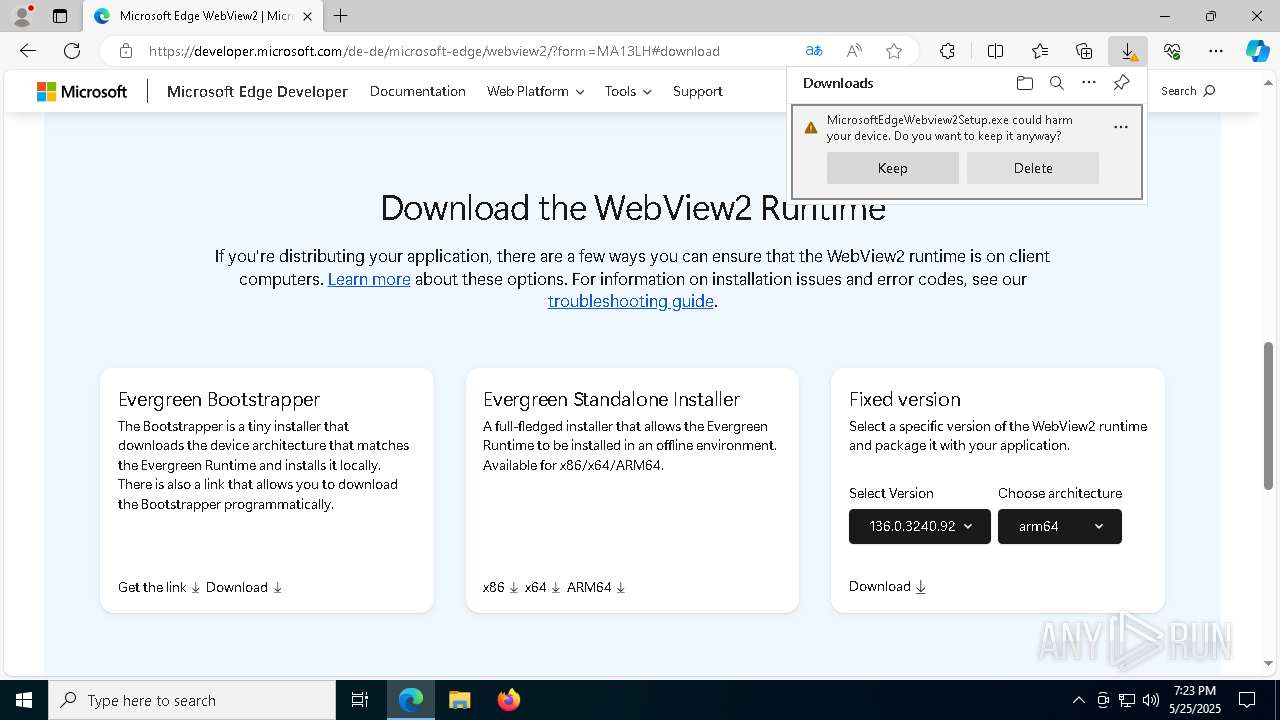Open the Favorites list
The image size is (1280, 720).
click(1040, 51)
